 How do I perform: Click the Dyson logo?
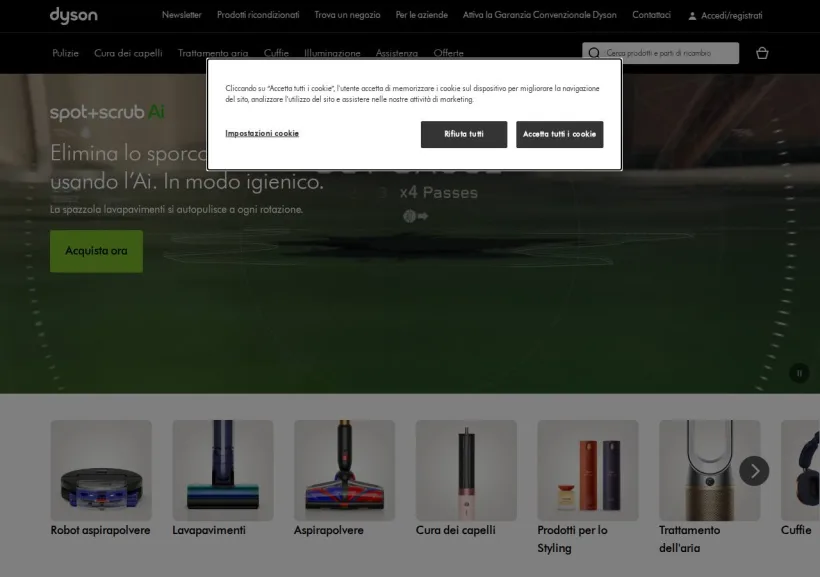pos(74,15)
